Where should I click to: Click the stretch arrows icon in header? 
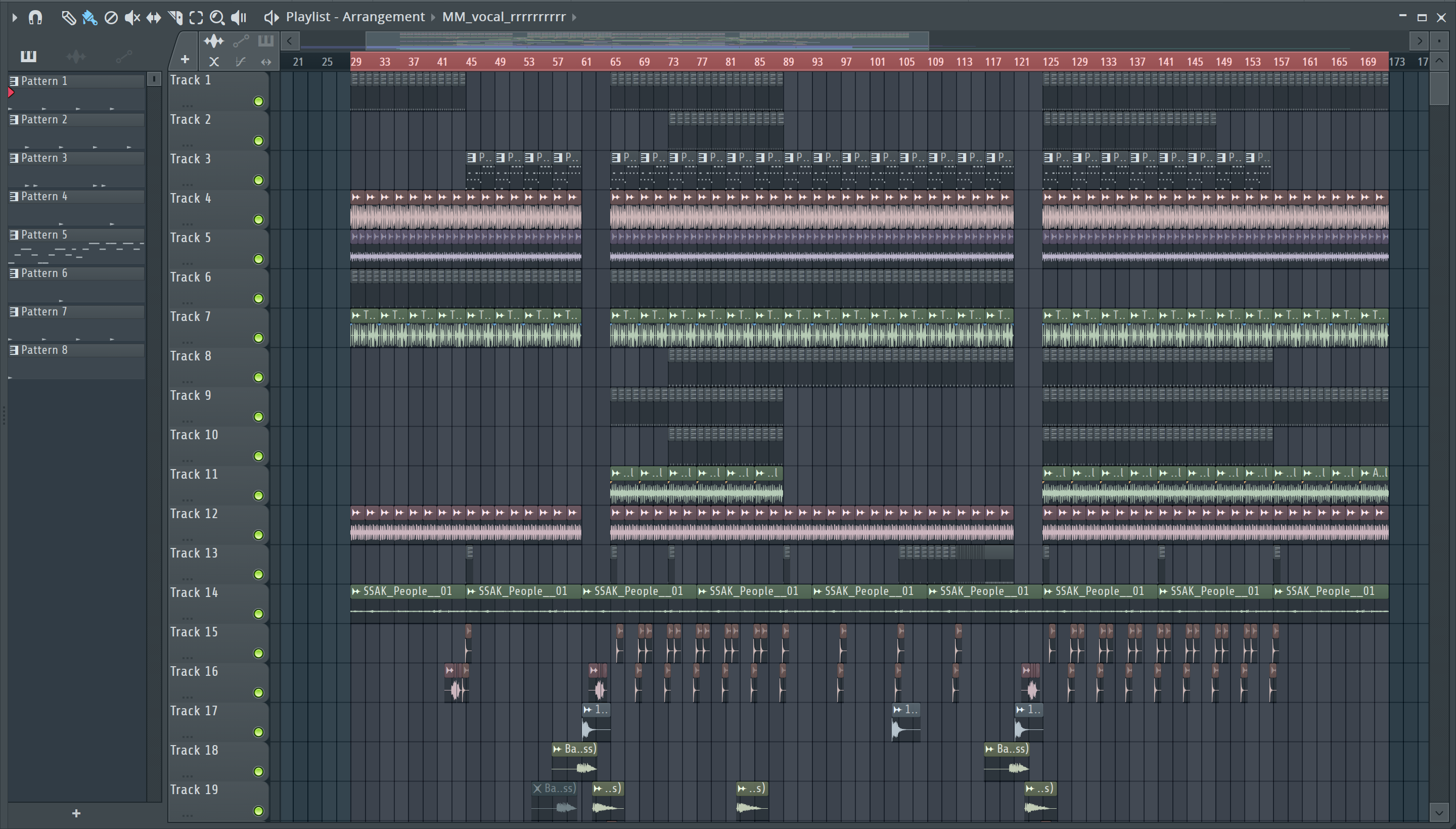coord(266,62)
